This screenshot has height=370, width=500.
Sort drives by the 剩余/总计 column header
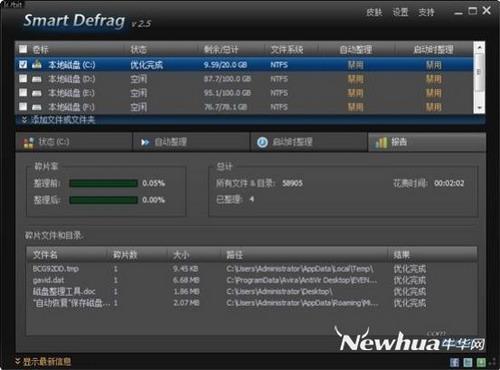tap(221, 50)
